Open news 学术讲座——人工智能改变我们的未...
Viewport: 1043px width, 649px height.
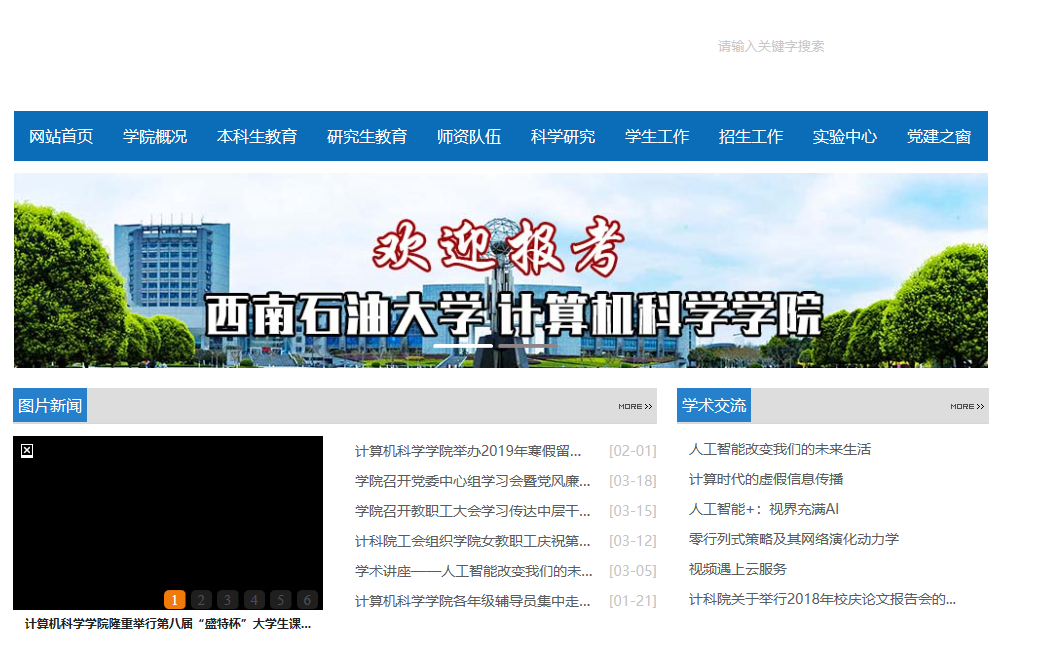[473, 571]
